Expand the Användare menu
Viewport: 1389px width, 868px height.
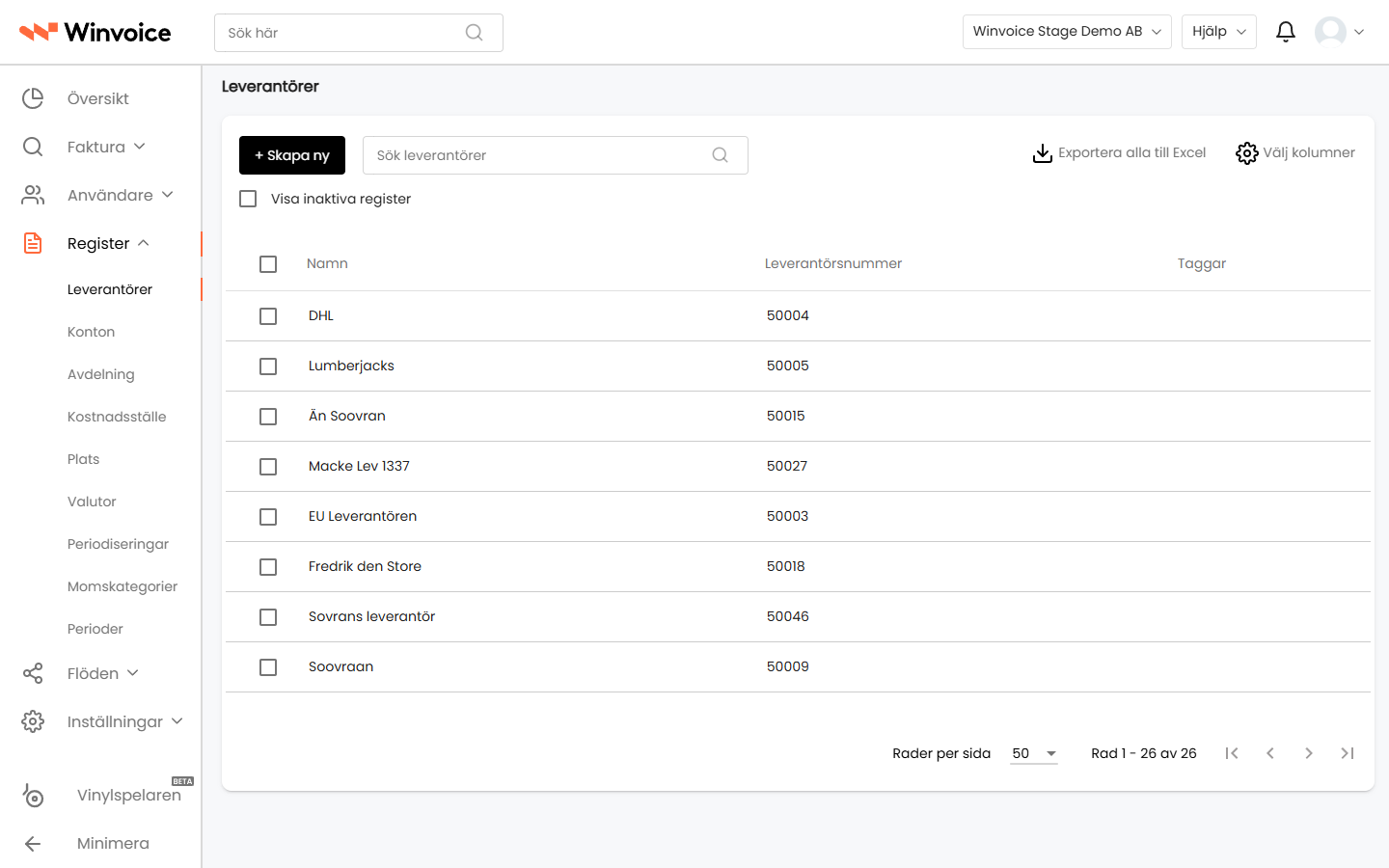pos(121,195)
